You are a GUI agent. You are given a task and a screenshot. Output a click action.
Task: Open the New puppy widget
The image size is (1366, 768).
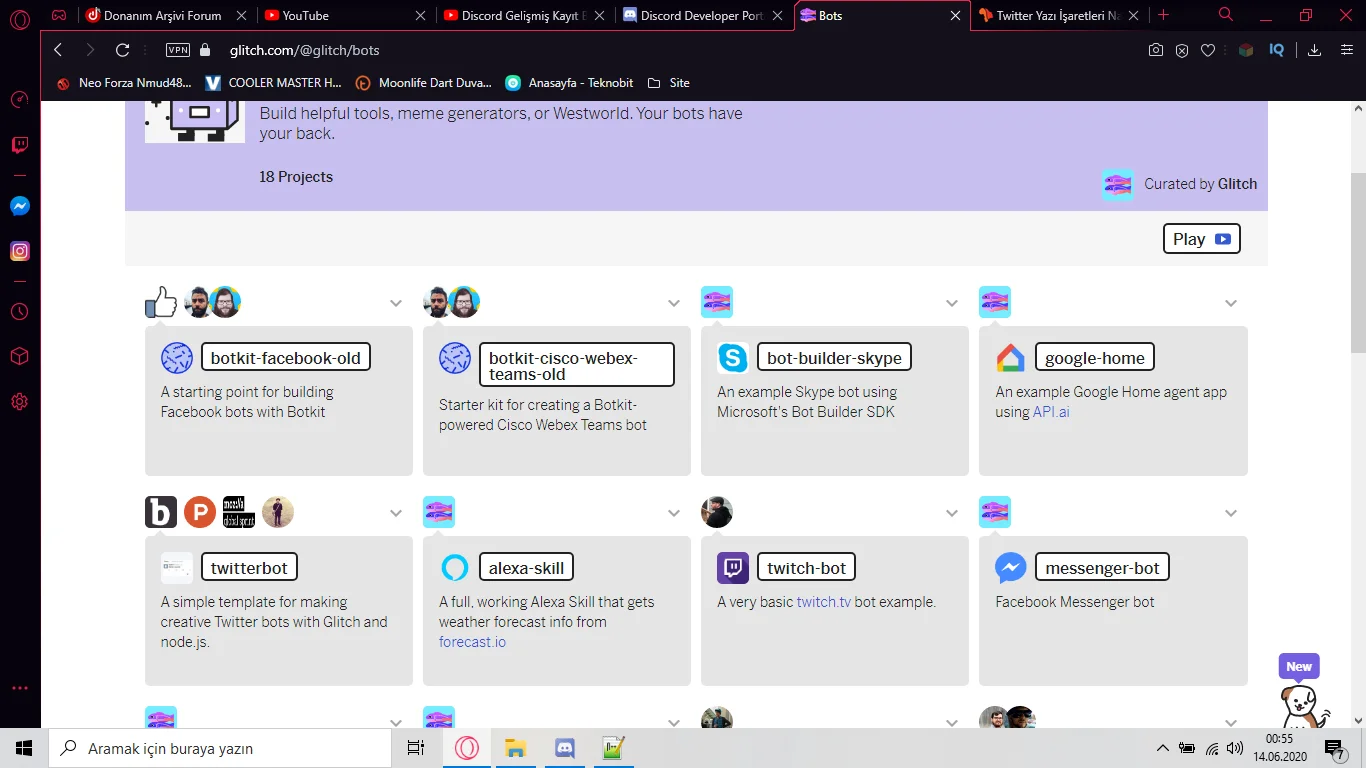click(1304, 692)
